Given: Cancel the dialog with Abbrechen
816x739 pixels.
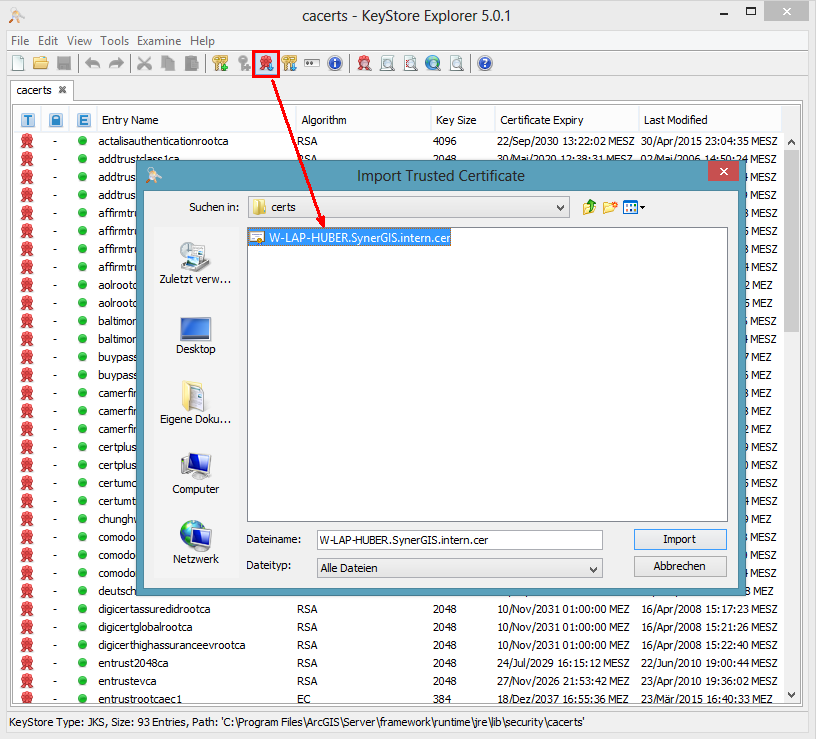Looking at the screenshot, I should pos(680,566).
